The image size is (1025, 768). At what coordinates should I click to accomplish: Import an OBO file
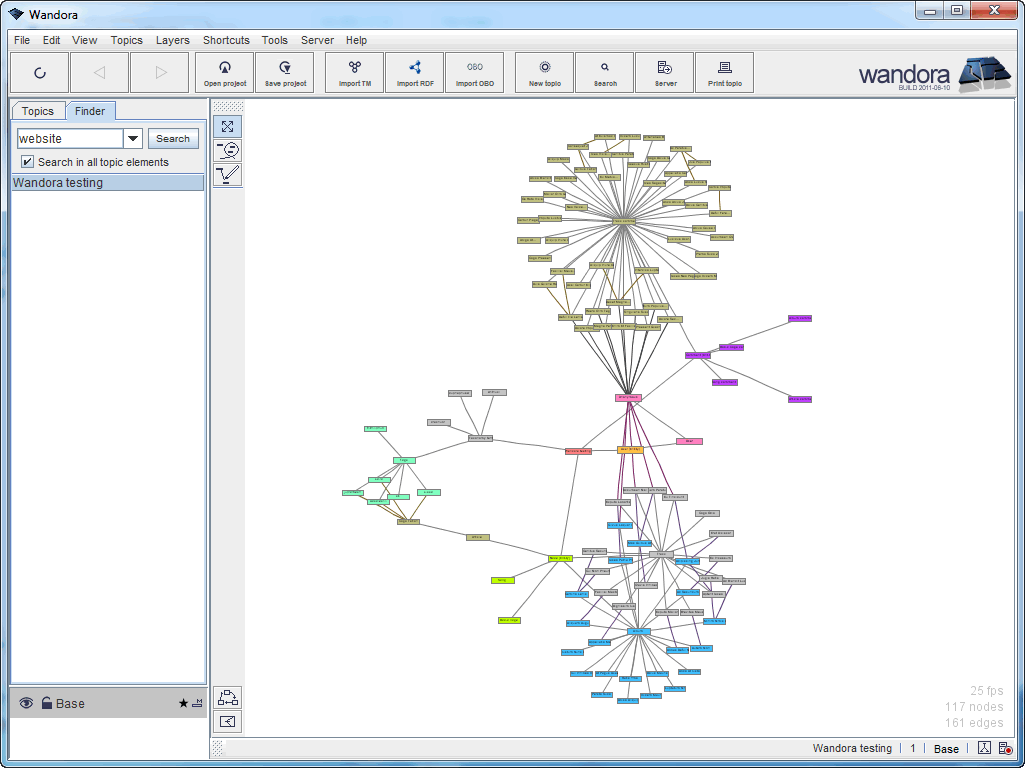pyautogui.click(x=474, y=72)
